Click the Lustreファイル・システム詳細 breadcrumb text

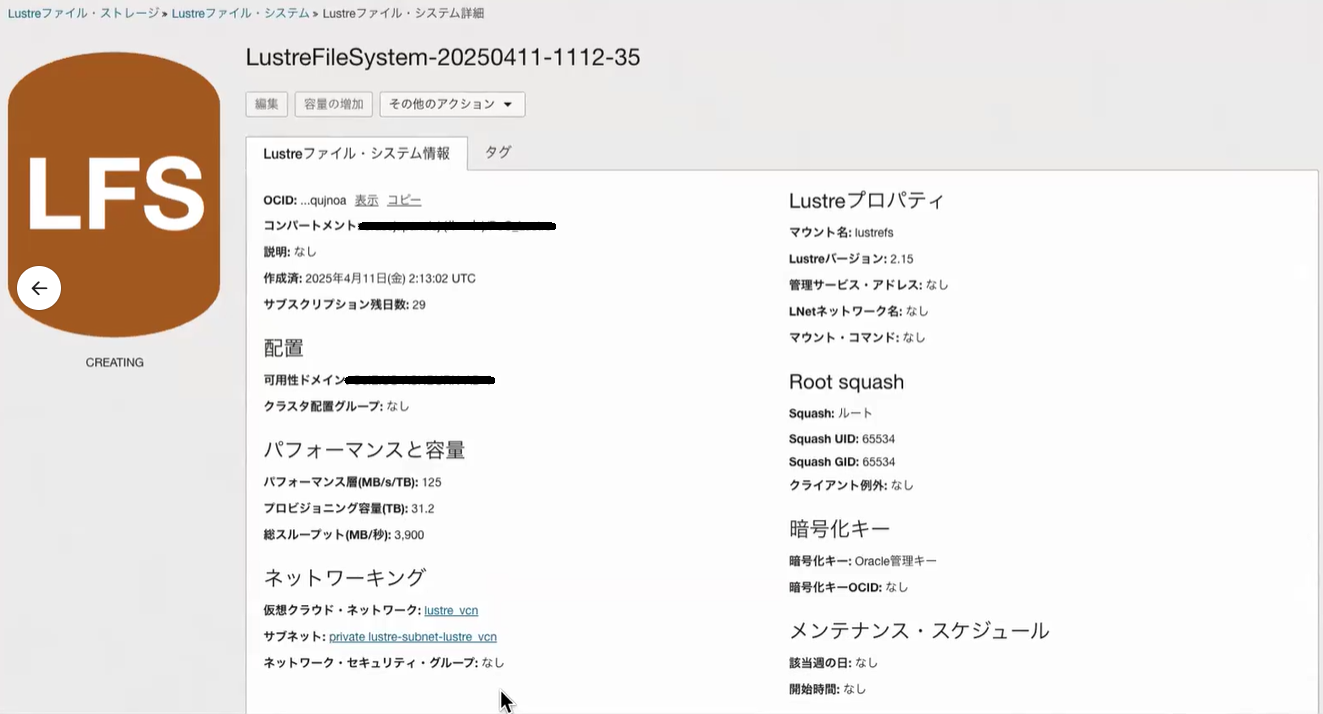pyautogui.click(x=404, y=14)
